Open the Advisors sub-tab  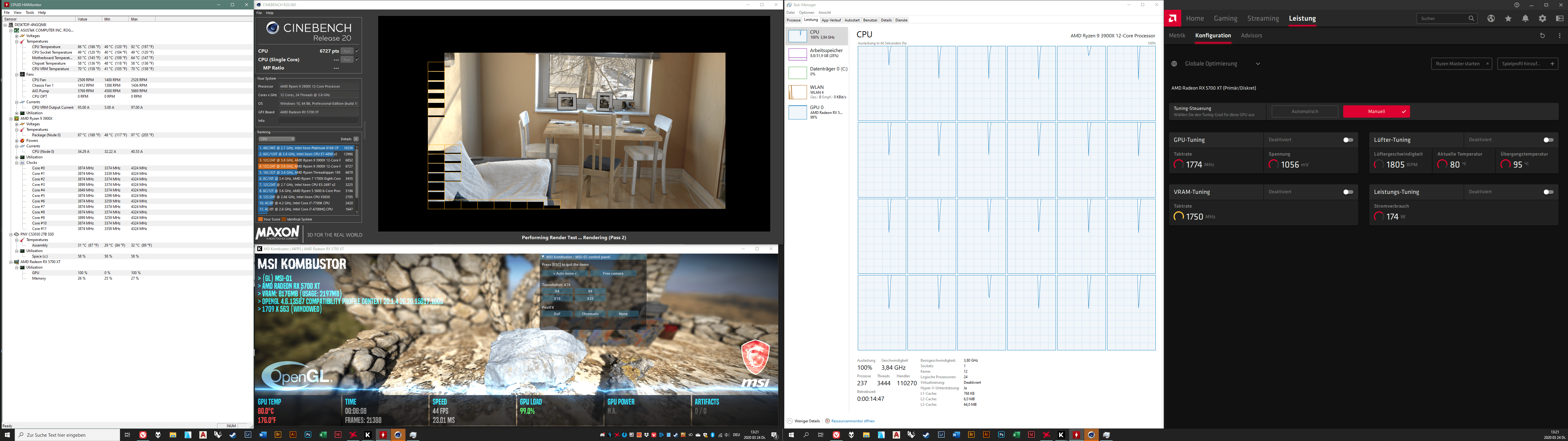pyautogui.click(x=1251, y=35)
